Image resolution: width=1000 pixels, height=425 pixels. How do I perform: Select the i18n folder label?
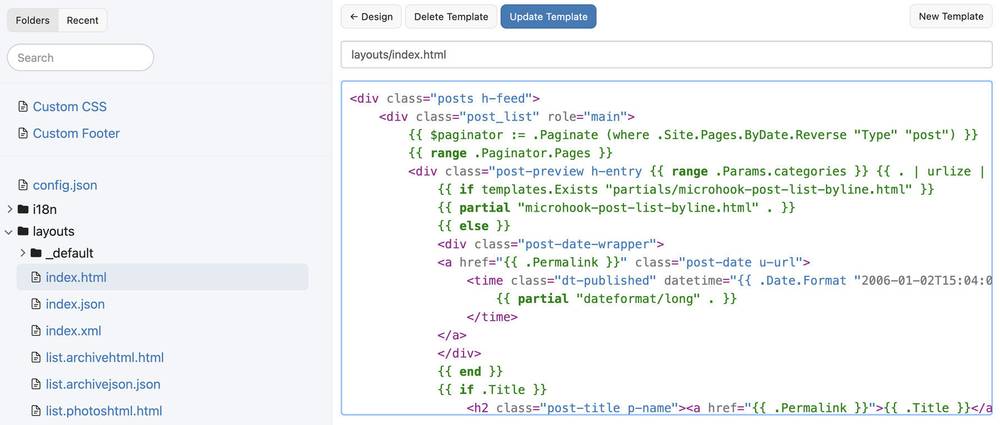(x=45, y=209)
